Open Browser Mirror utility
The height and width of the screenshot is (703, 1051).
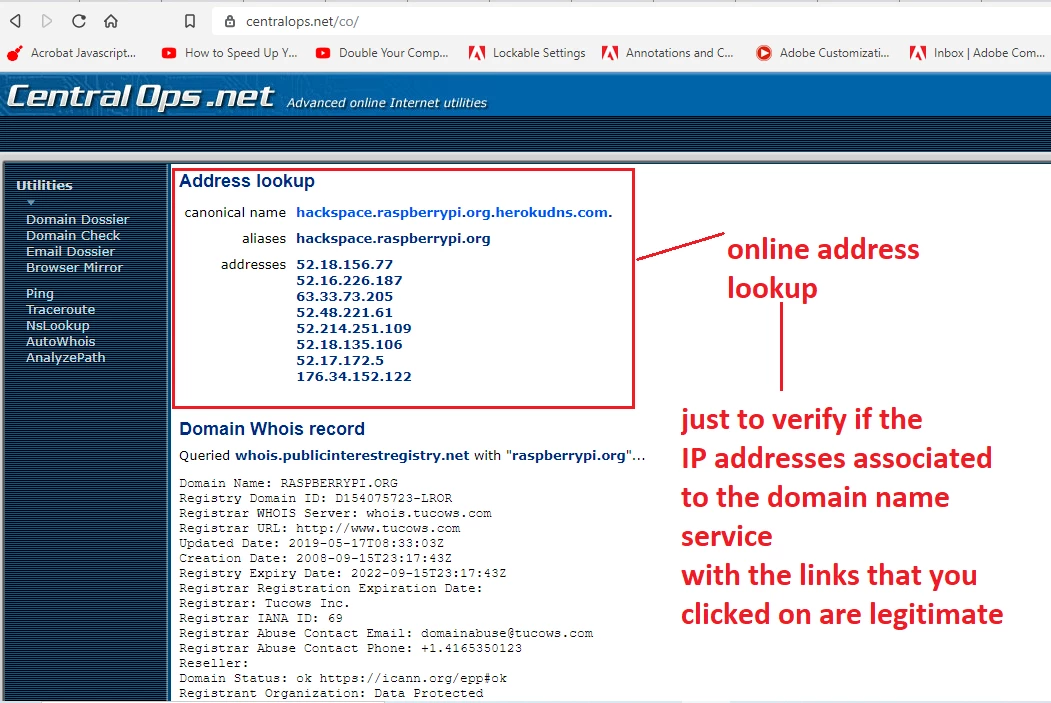74,267
